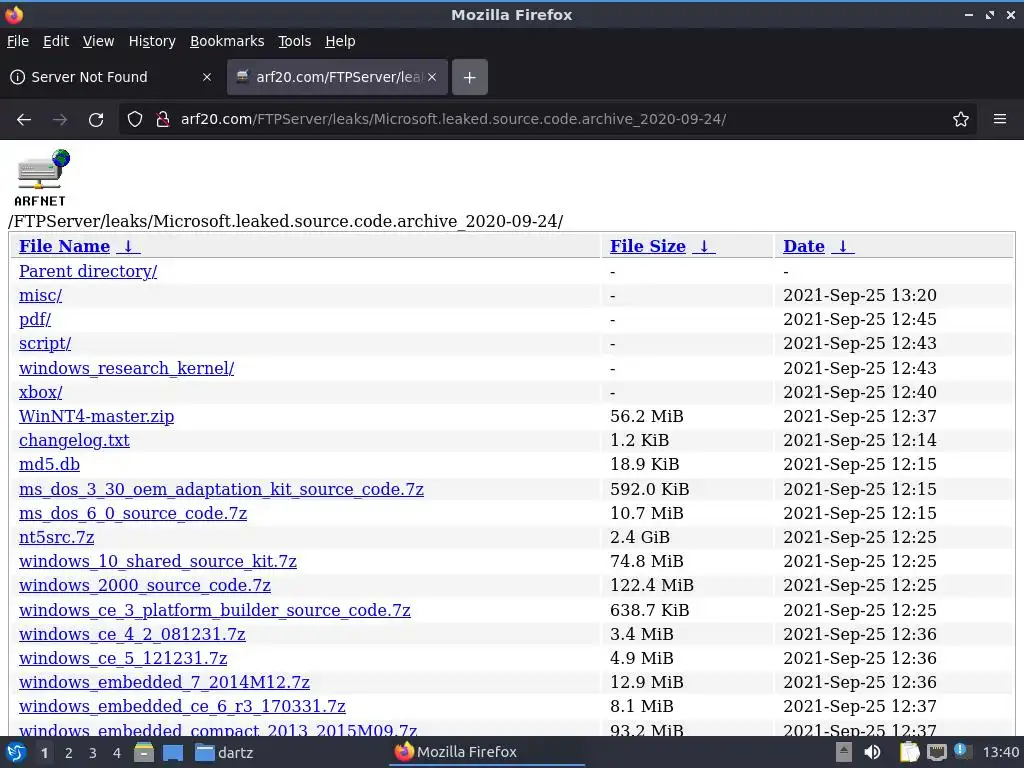The image size is (1024, 768).
Task: Reload the current page
Action: [96, 120]
